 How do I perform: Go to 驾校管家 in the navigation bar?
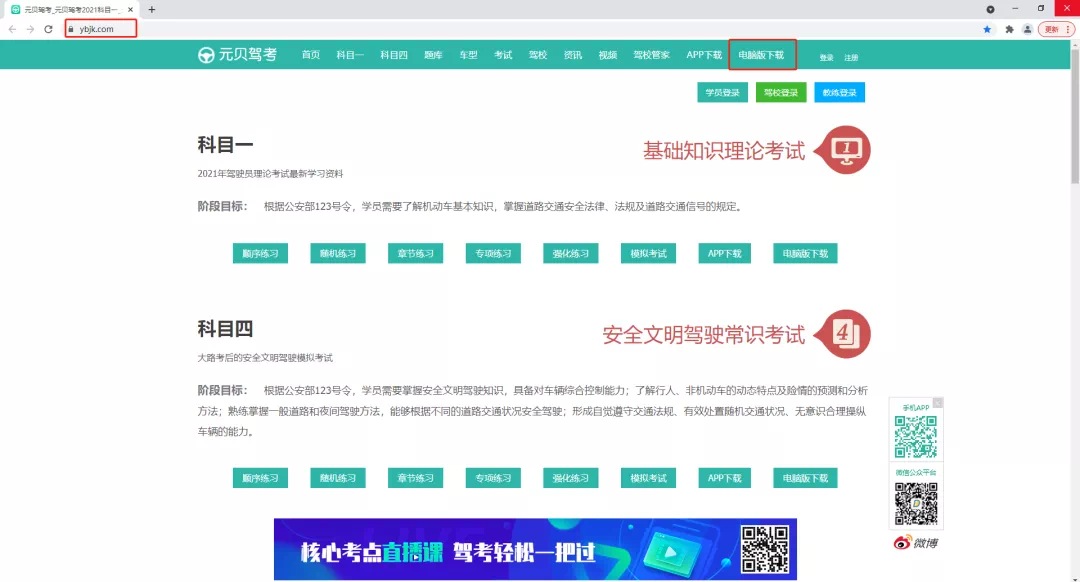[651, 55]
